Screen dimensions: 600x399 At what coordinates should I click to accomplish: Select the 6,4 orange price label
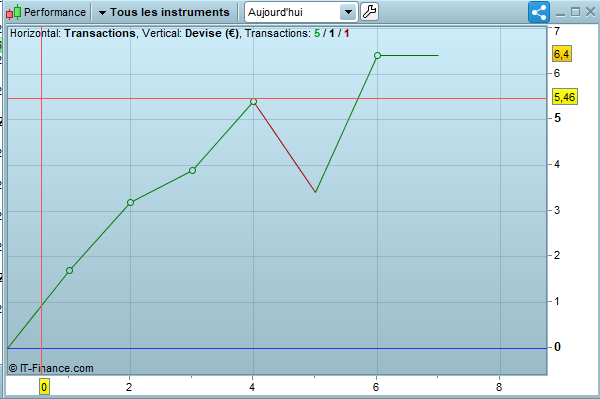(x=562, y=54)
